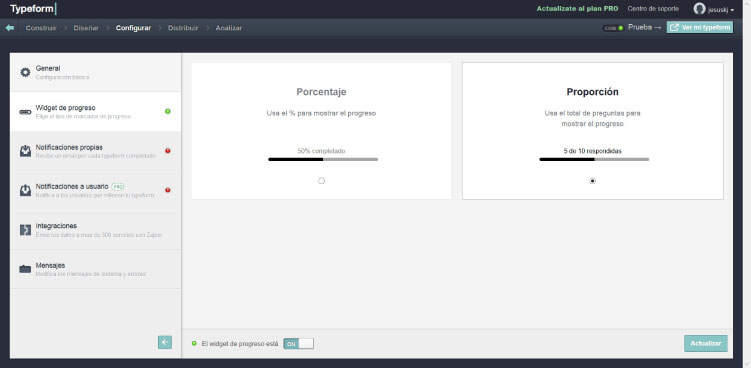This screenshot has height=368, width=751.
Task: Click the Mensajes briefcase icon
Action: point(25,269)
